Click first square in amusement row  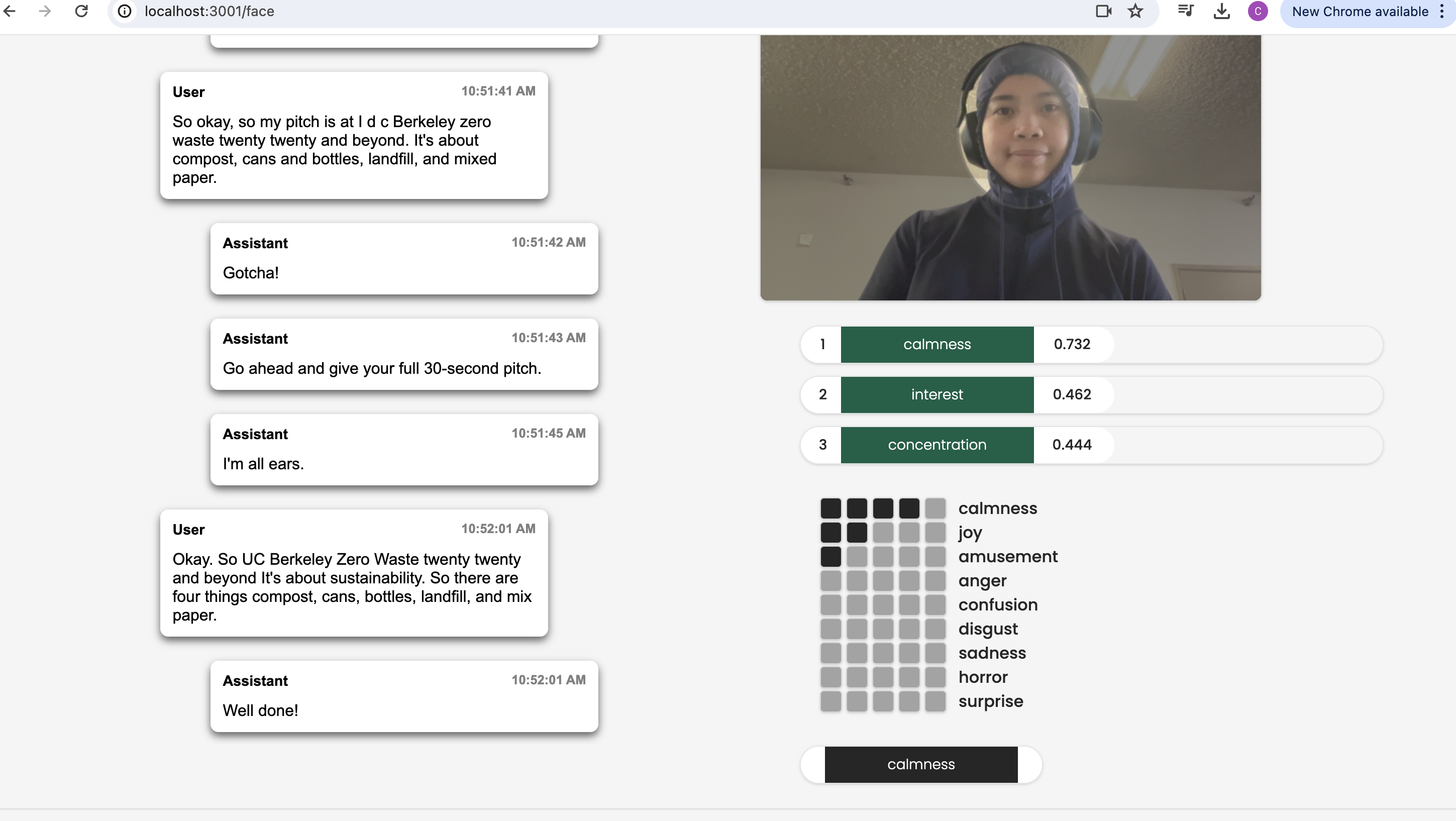pos(830,556)
